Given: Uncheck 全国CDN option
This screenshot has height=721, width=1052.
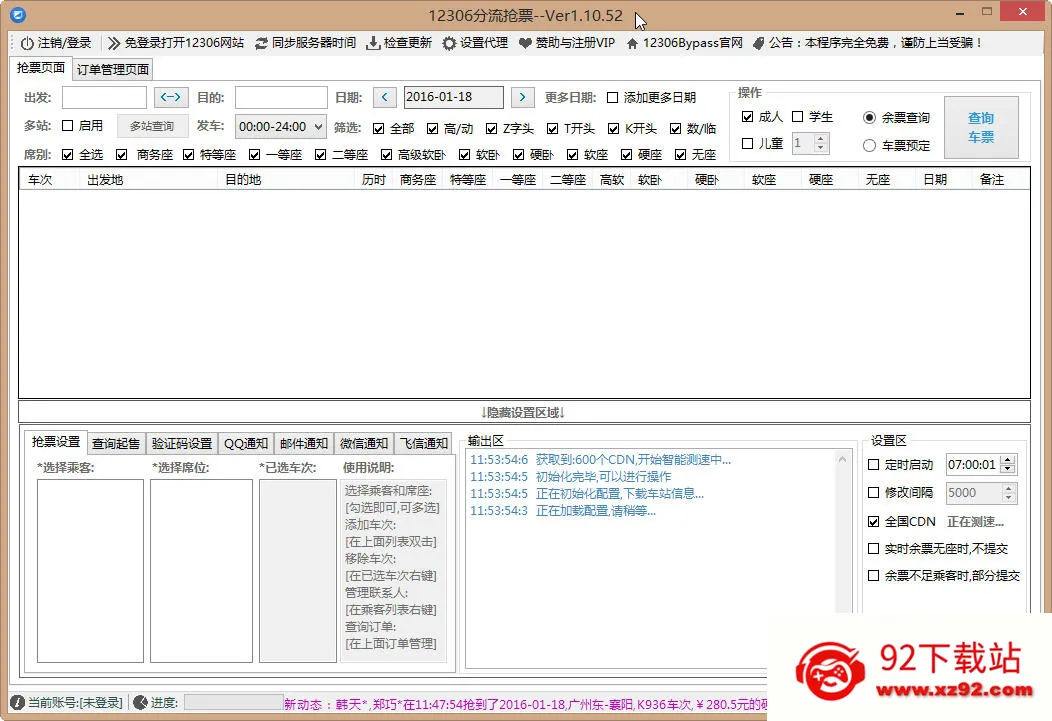Looking at the screenshot, I should (x=873, y=521).
